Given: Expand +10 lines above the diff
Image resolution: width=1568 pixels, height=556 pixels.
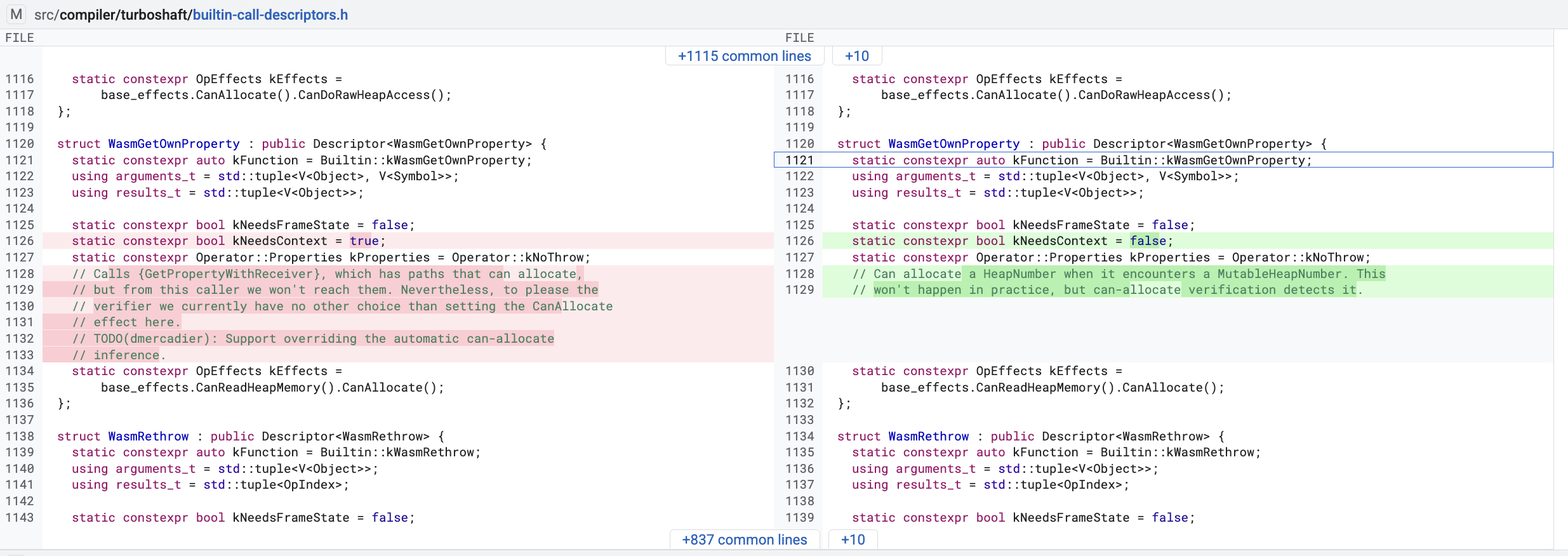Looking at the screenshot, I should point(857,56).
